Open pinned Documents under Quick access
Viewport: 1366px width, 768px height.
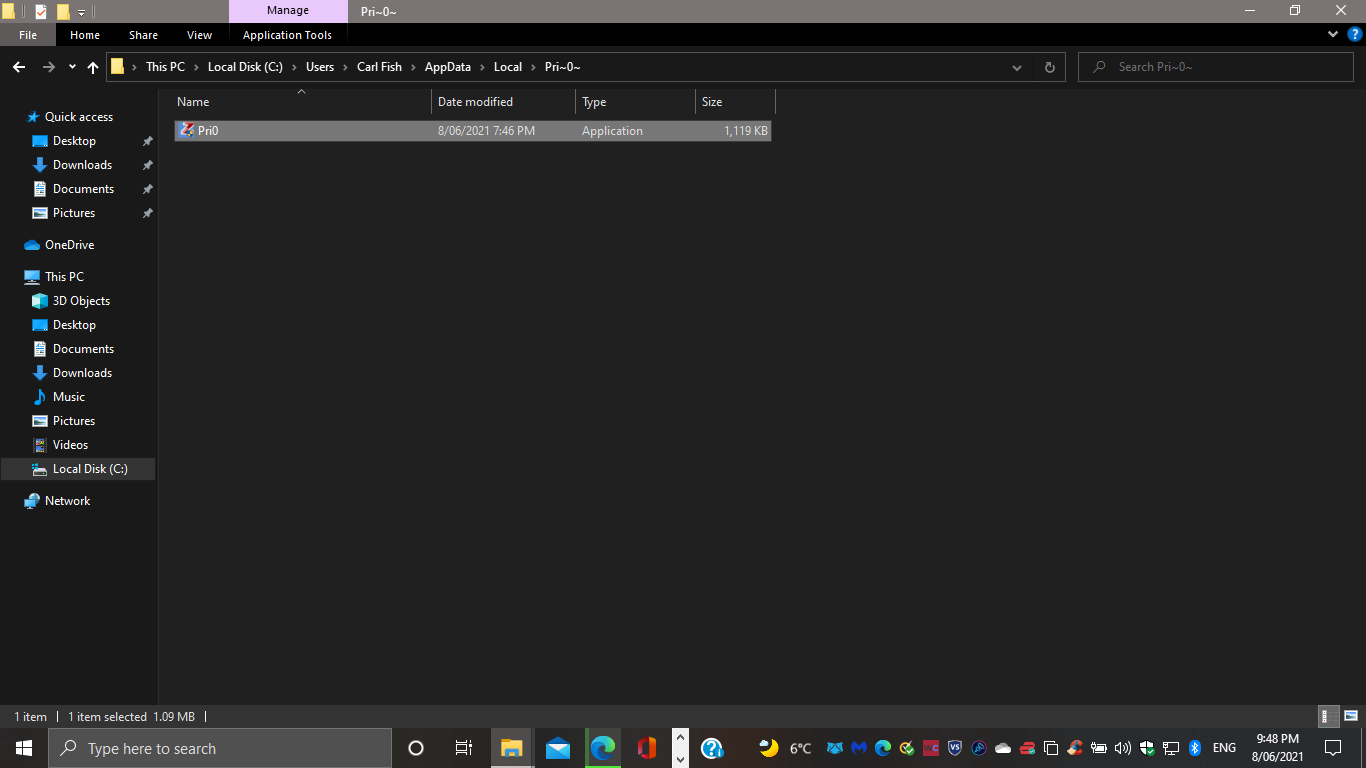pos(83,189)
